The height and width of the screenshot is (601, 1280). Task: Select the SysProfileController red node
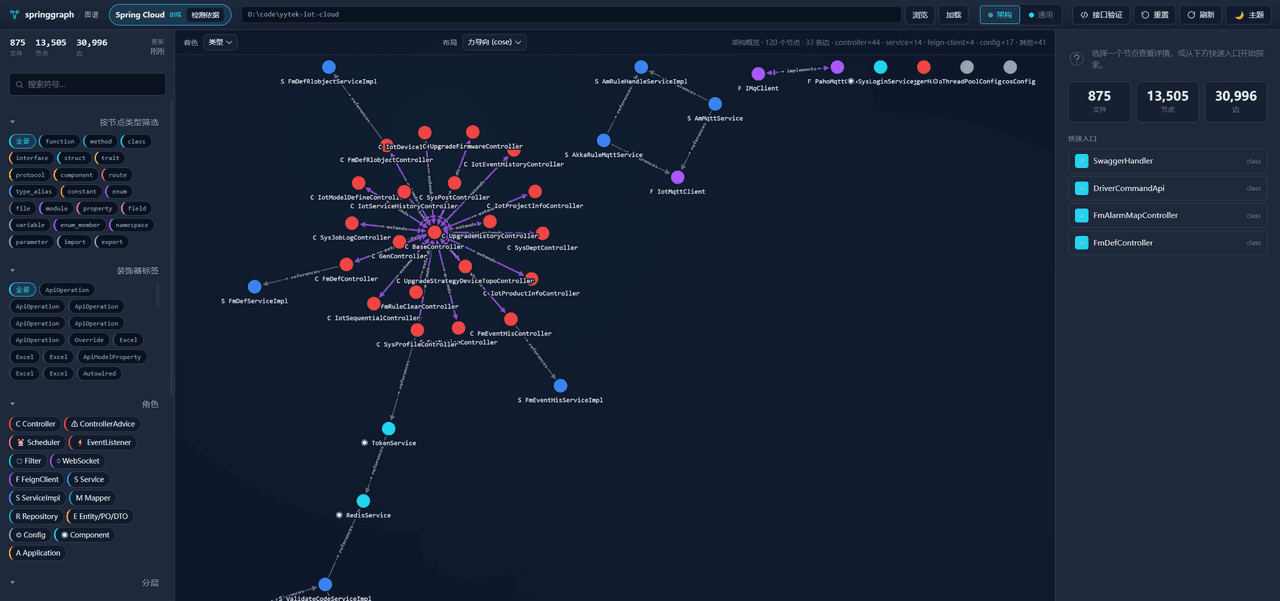tap(417, 330)
